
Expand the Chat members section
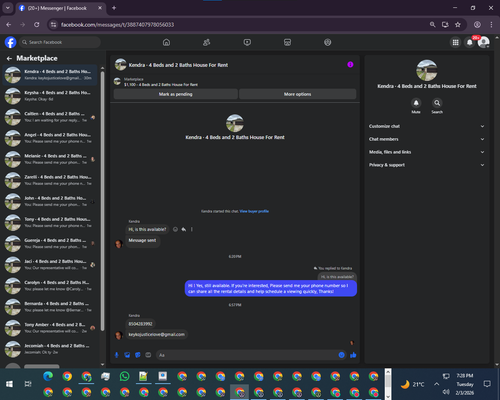click(427, 139)
